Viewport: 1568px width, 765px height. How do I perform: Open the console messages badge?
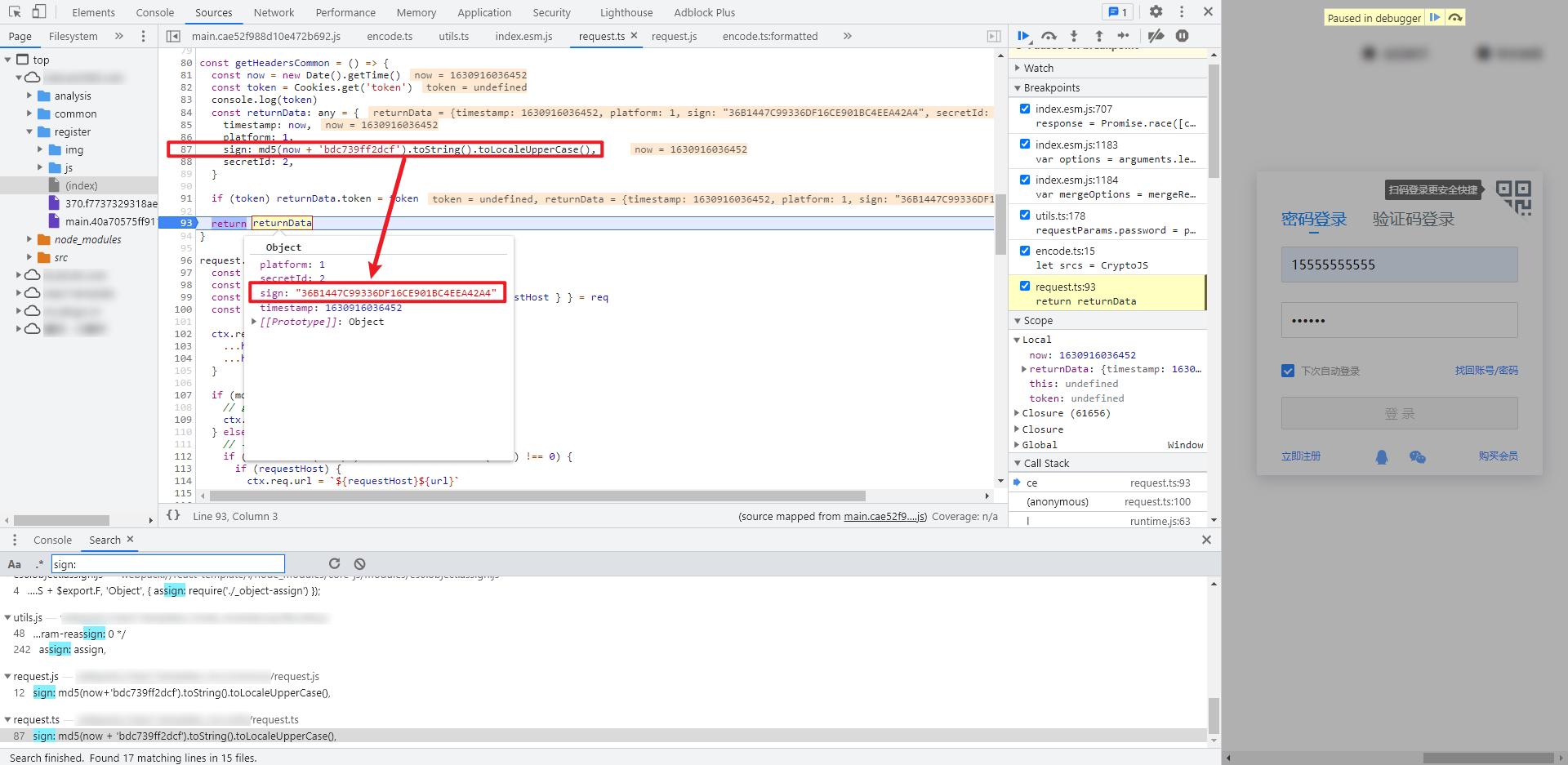[1116, 11]
